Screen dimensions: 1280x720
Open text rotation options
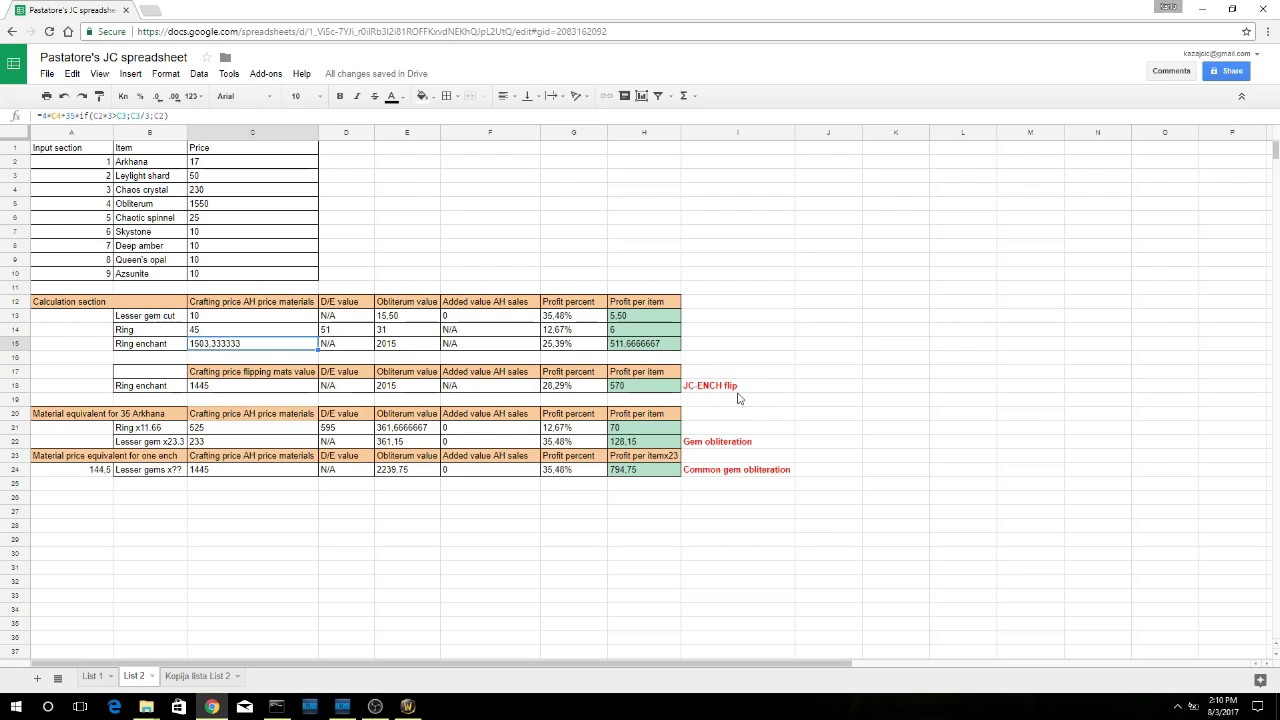[577, 96]
